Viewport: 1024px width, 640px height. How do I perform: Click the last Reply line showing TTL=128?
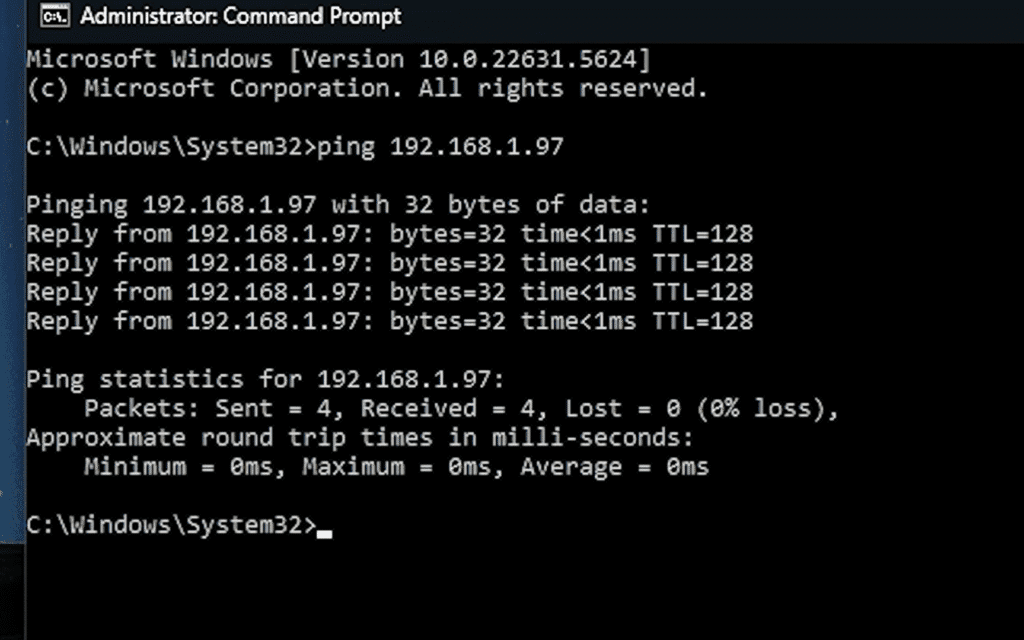coord(390,321)
